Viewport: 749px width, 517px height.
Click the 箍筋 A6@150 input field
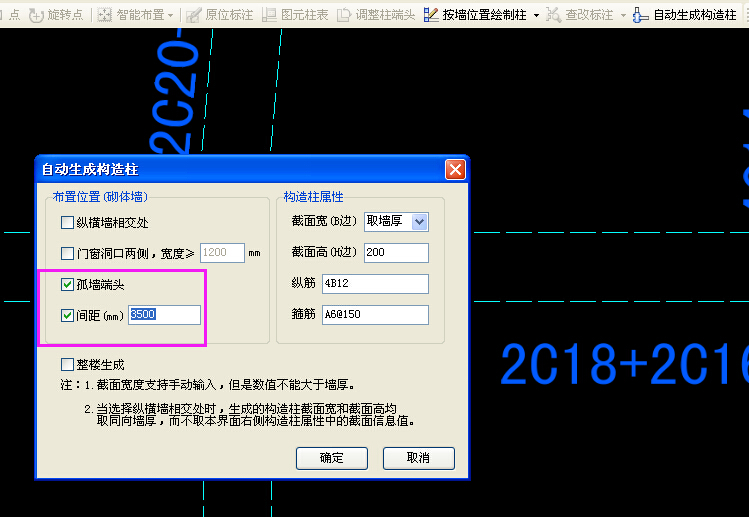click(x=375, y=314)
